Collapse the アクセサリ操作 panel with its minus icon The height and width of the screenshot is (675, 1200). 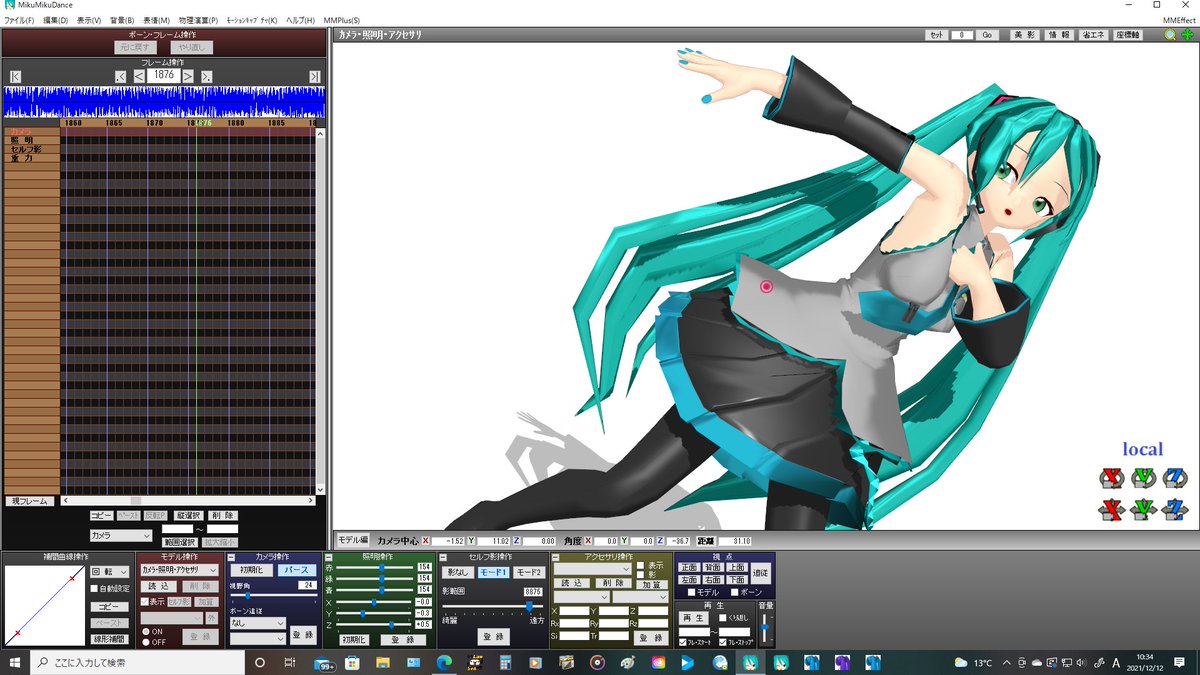click(x=555, y=557)
